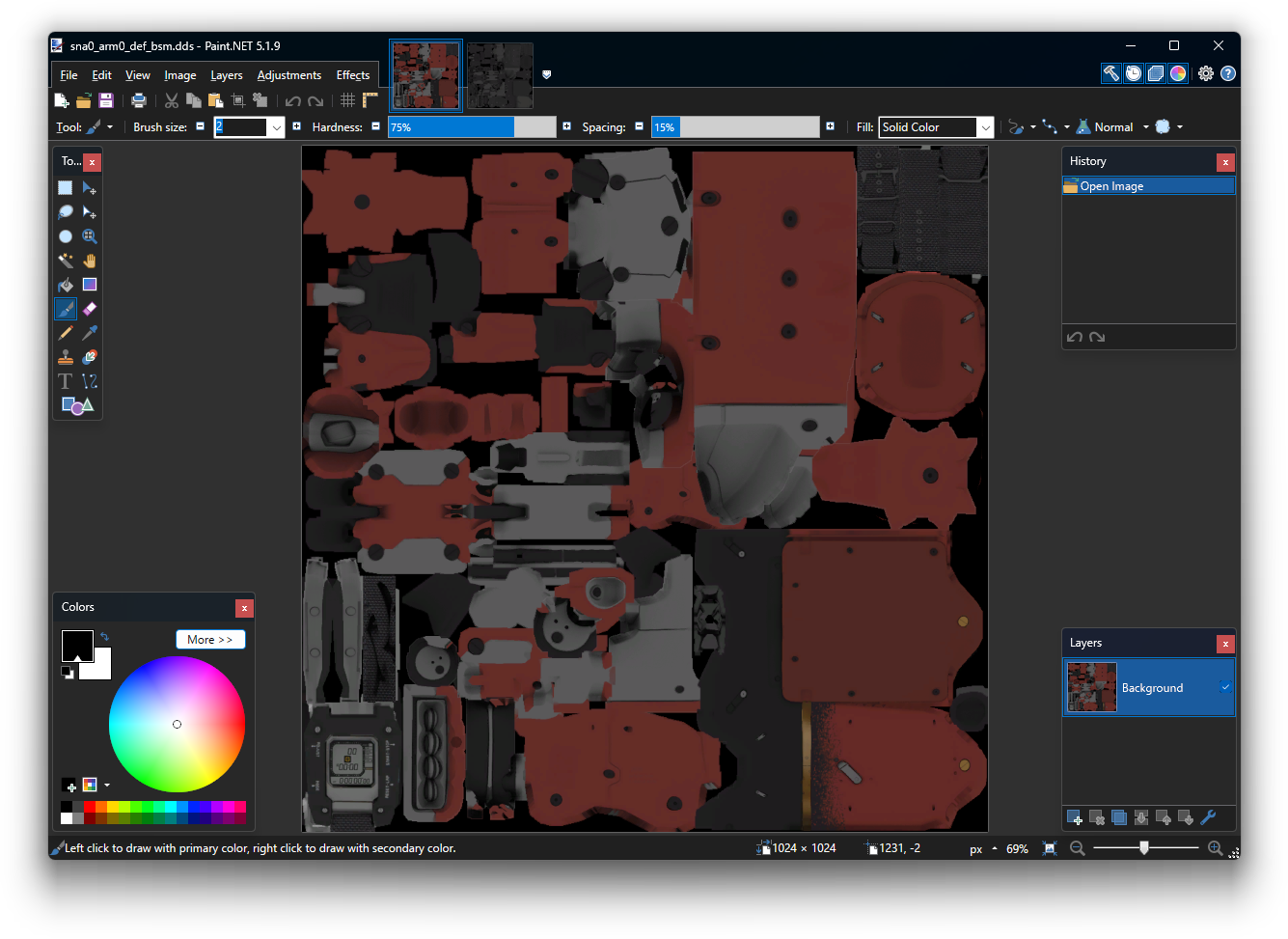This screenshot has height=939, width=1288.
Task: Toggle Tools window visibility hammer button
Action: 1111,73
